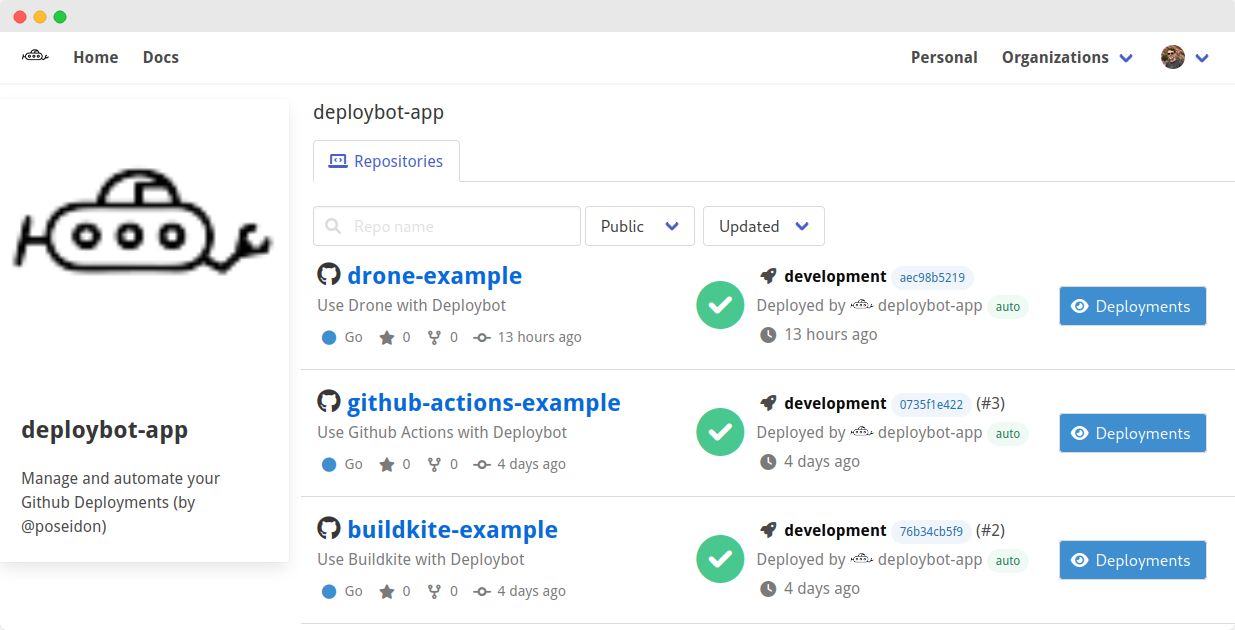This screenshot has height=630, width=1235.
Task: Click commit hash 76b34cb5f9
Action: point(931,531)
